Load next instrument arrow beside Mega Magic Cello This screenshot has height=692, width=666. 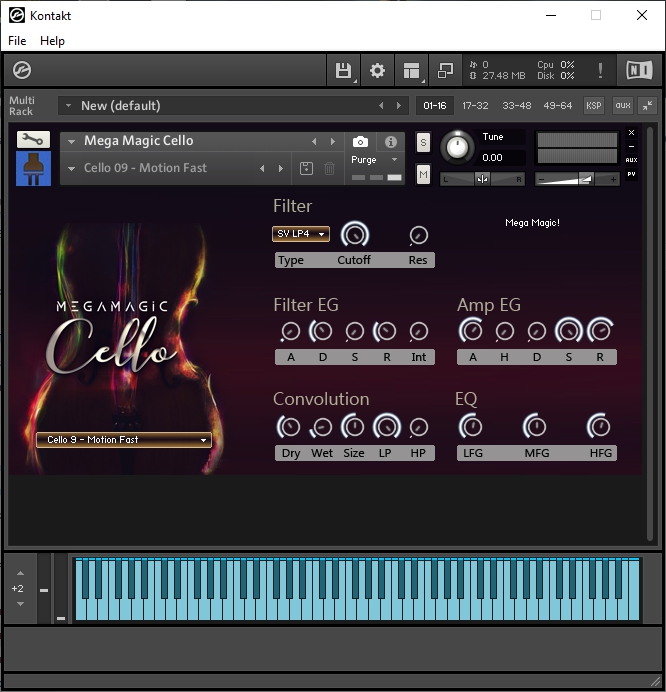[333, 142]
